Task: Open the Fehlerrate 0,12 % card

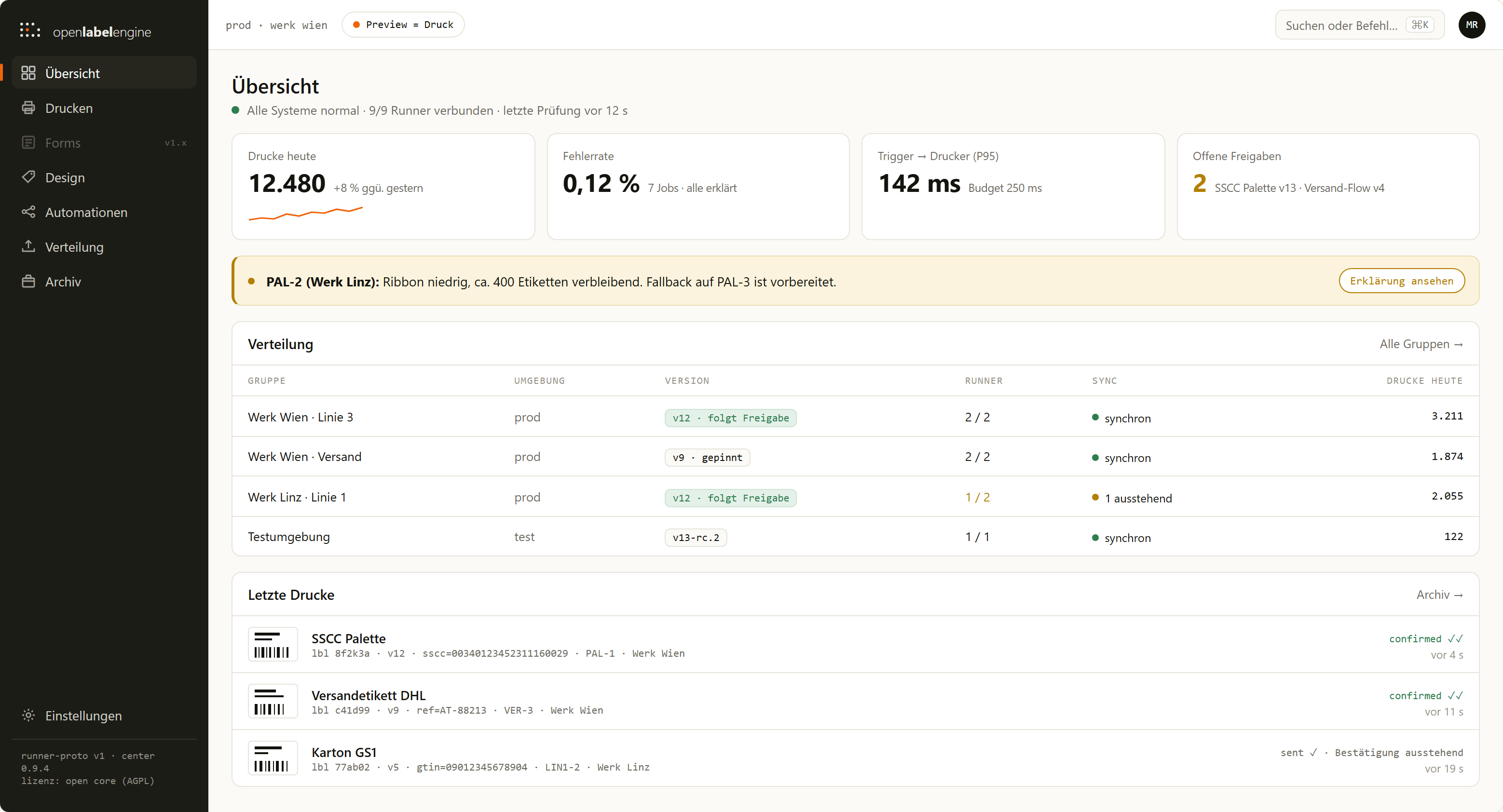Action: pos(698,186)
